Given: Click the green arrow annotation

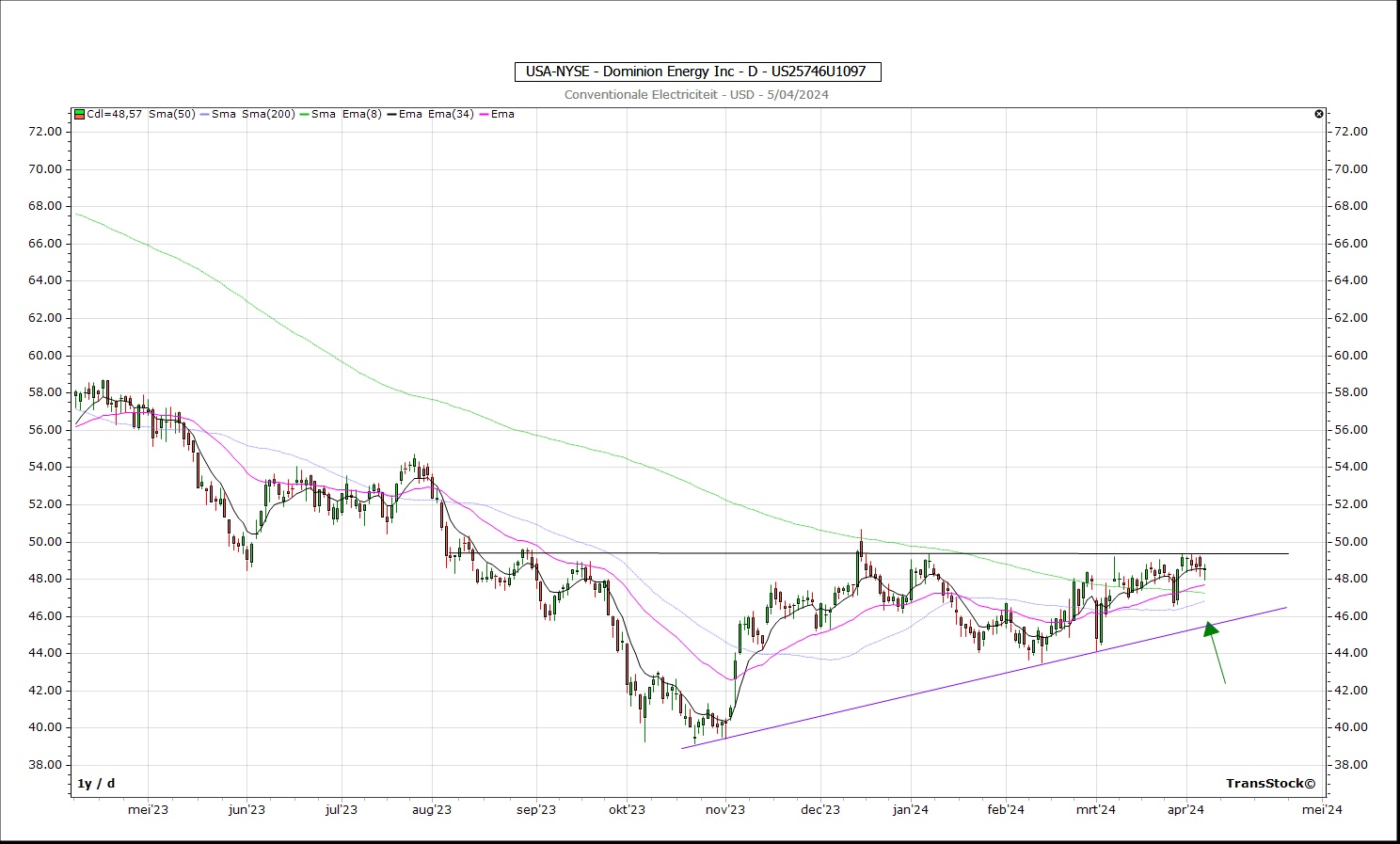Looking at the screenshot, I should coord(1216,652).
